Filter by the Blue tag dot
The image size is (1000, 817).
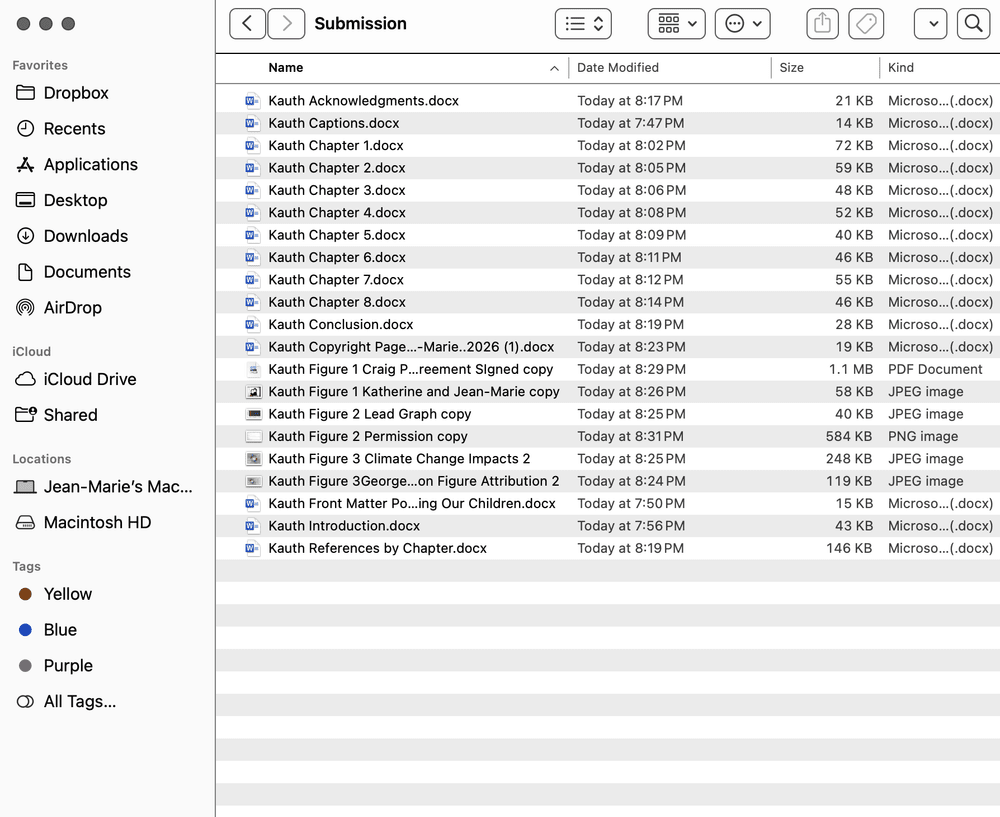(26, 630)
